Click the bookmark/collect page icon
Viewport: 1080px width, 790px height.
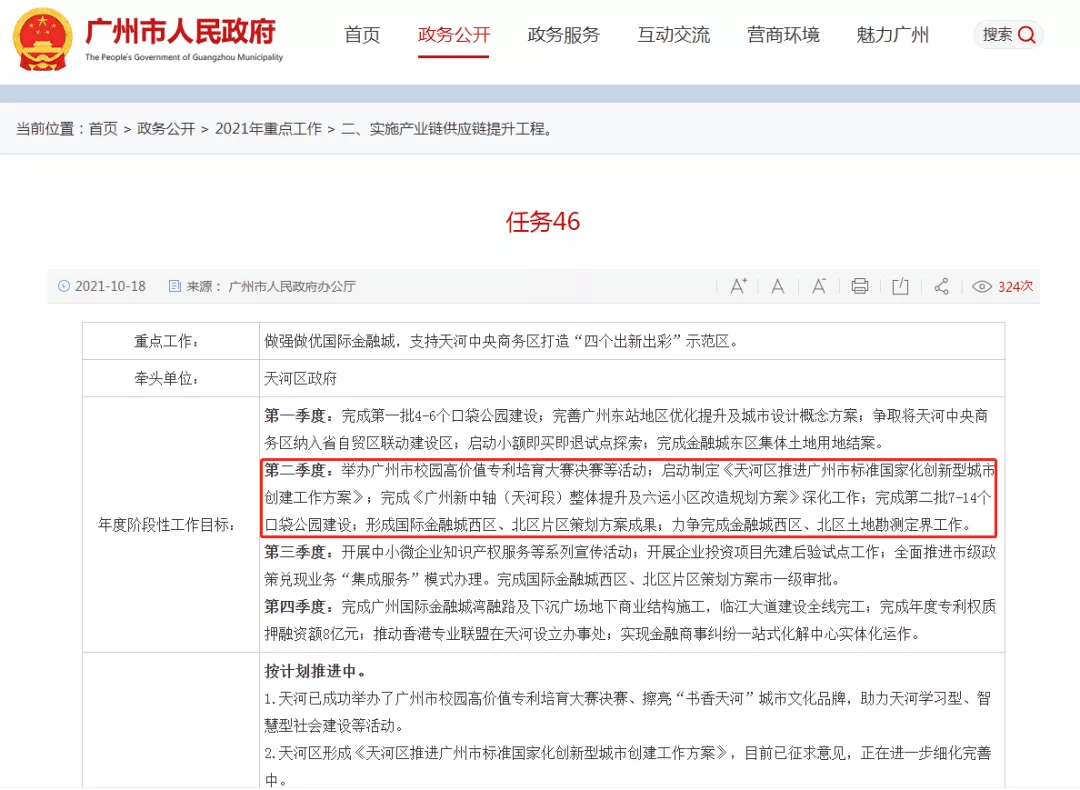pos(900,286)
